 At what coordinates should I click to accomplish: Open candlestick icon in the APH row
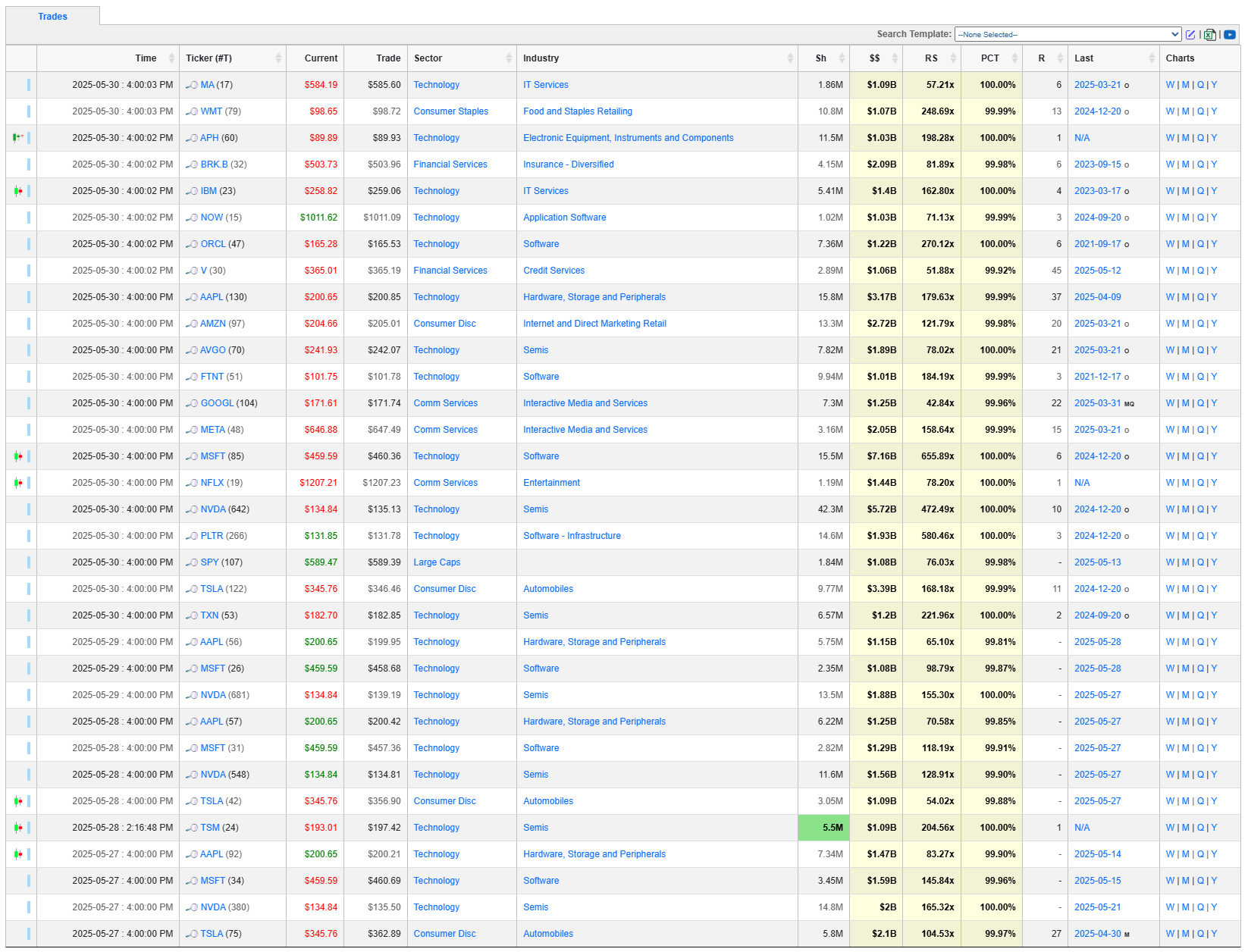pyautogui.click(x=18, y=138)
